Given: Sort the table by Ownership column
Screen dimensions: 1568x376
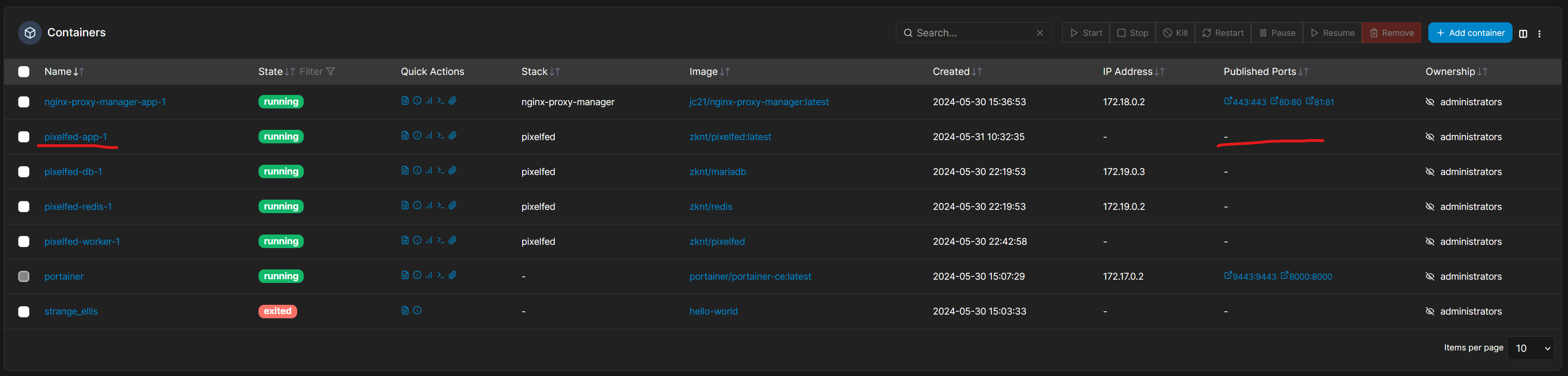Looking at the screenshot, I should (x=1456, y=72).
